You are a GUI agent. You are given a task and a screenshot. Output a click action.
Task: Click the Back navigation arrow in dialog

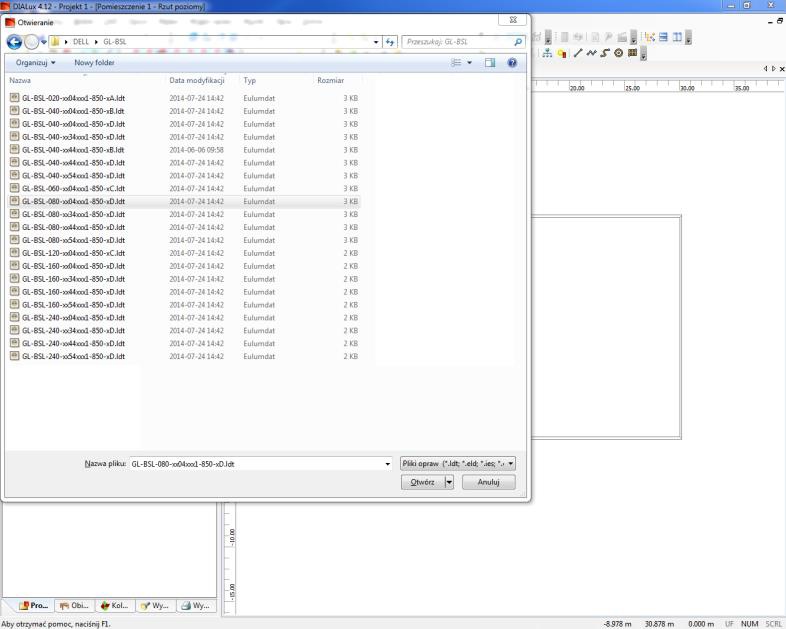(x=14, y=42)
